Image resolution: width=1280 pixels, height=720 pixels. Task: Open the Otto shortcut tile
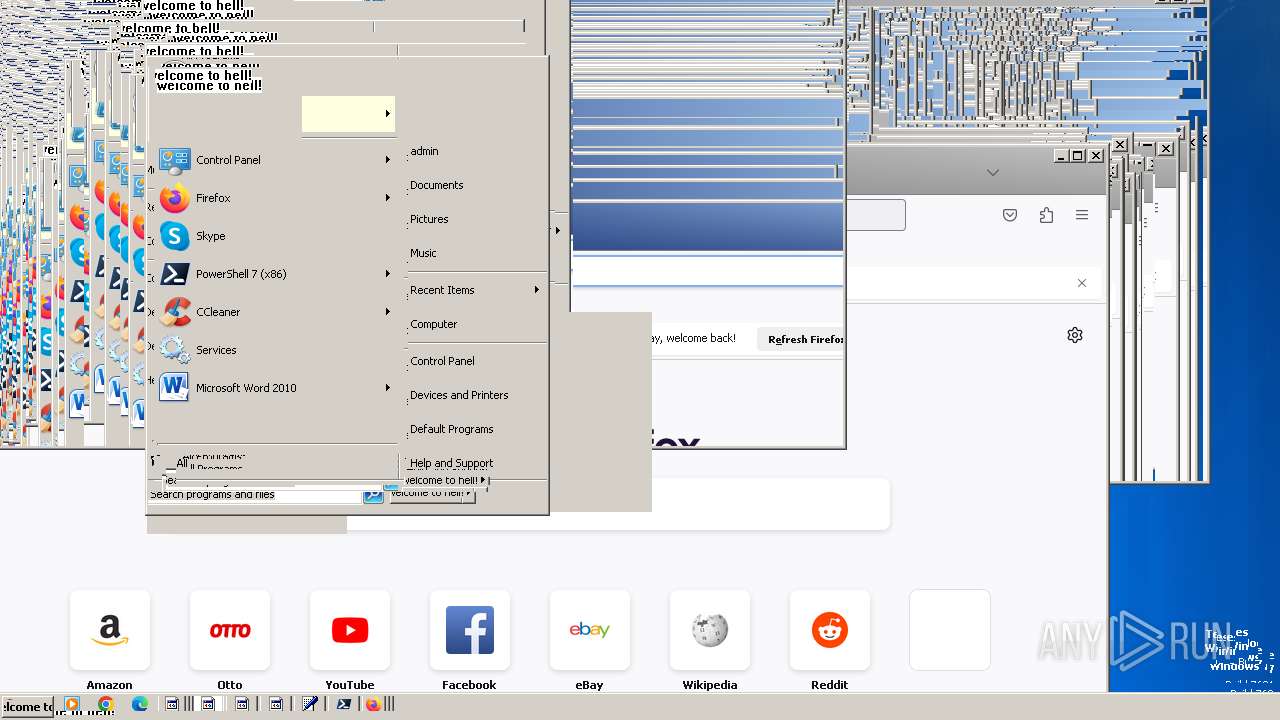230,630
